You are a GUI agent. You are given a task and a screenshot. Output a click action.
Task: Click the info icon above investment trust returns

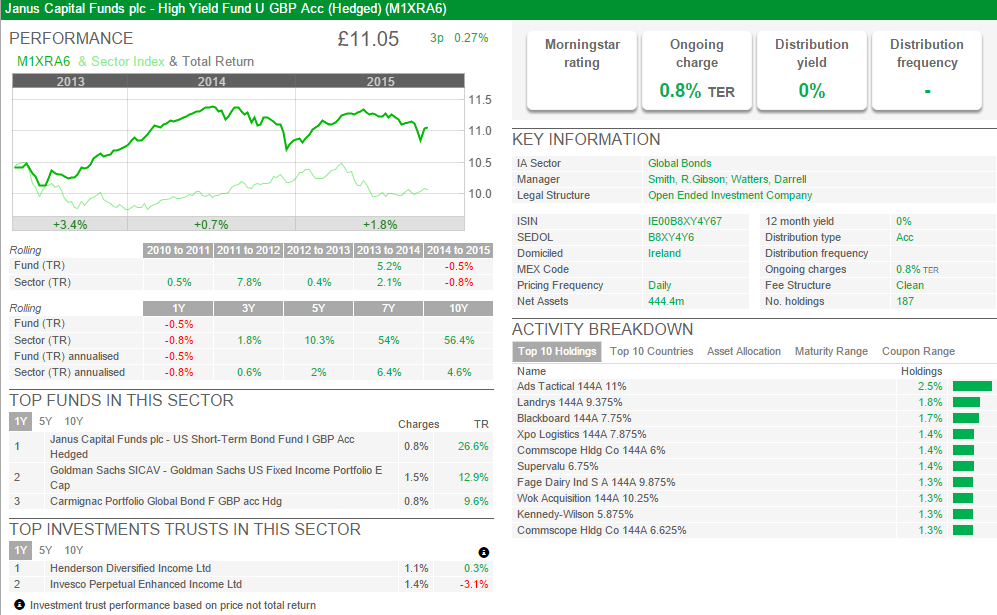(483, 552)
